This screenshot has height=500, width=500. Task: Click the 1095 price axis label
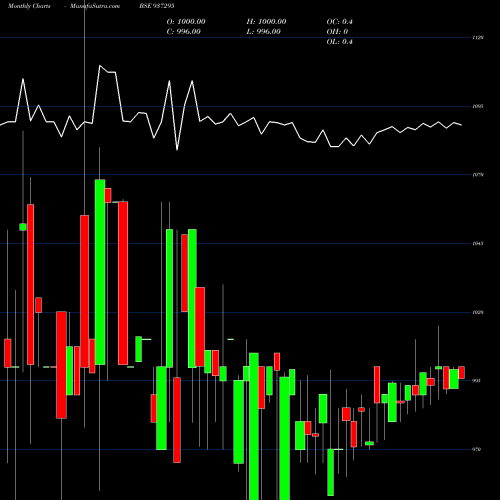click(478, 107)
